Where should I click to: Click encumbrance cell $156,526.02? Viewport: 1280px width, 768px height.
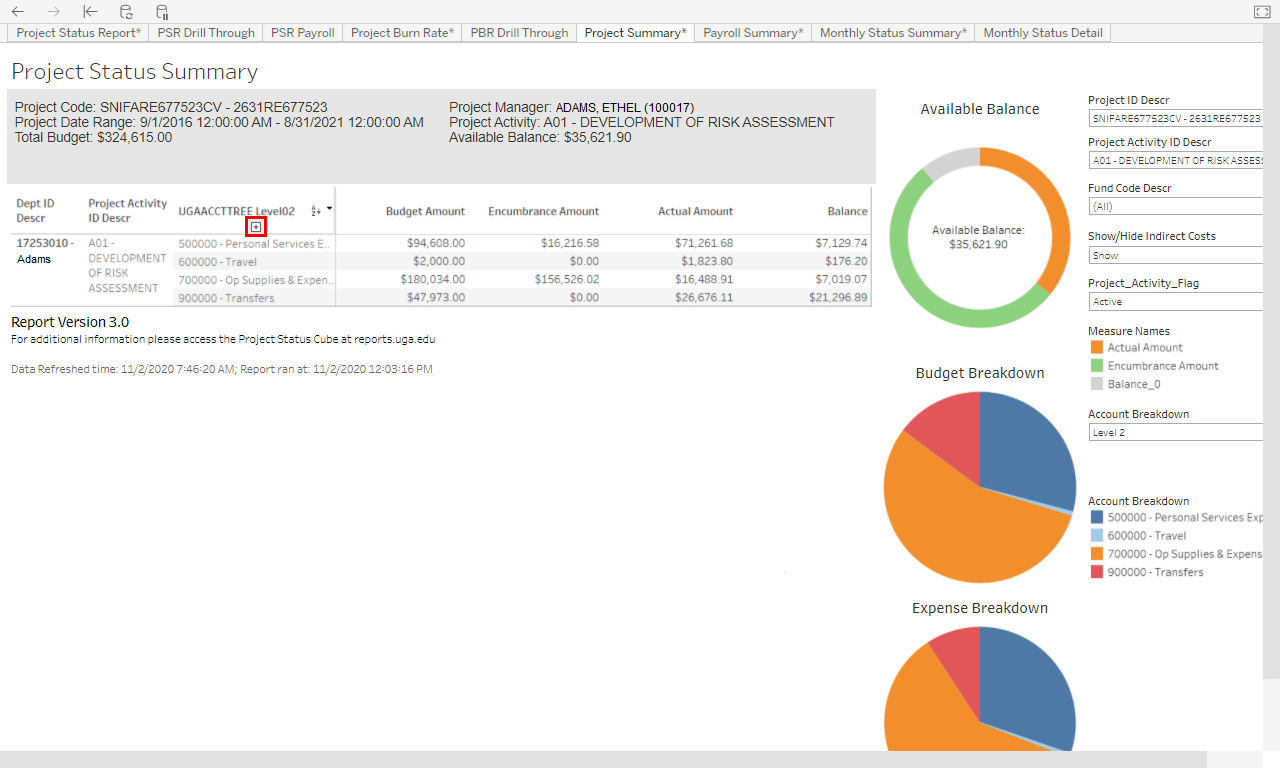[566, 279]
